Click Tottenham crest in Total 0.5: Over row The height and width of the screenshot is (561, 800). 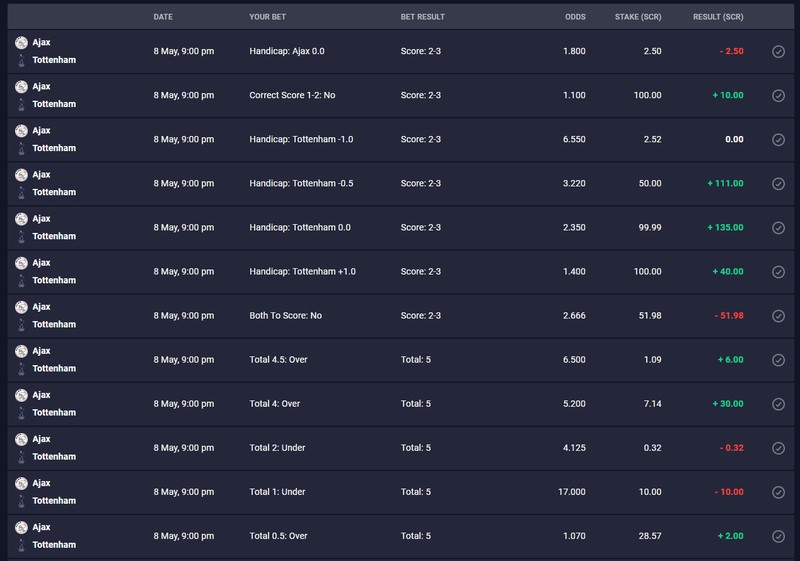coord(21,545)
